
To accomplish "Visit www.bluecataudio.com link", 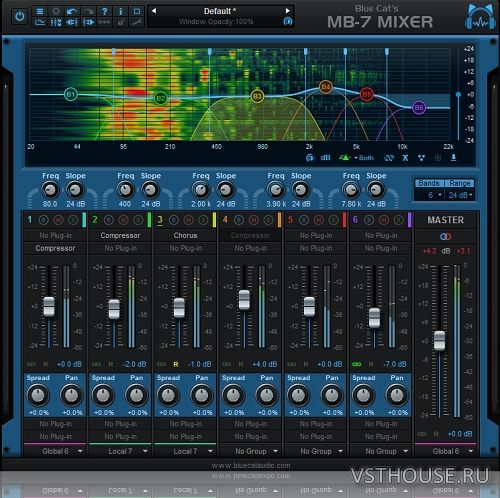I will click(251, 465).
